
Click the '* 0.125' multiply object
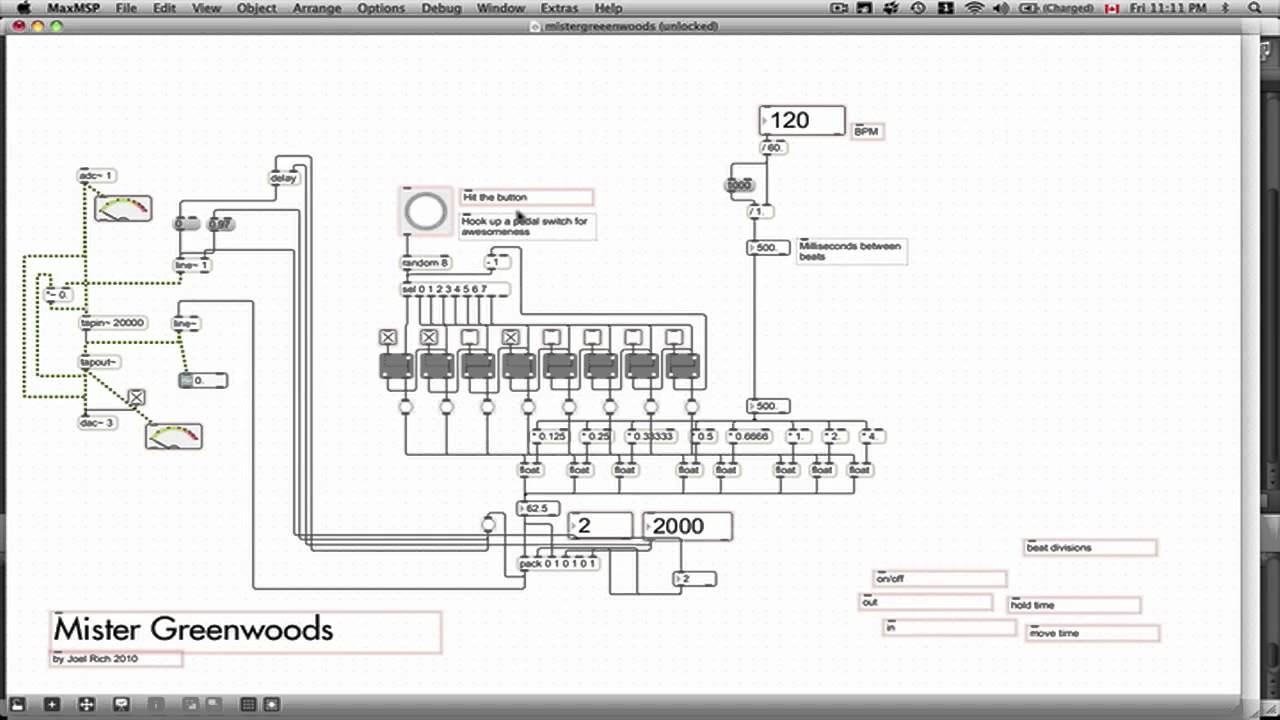(549, 437)
